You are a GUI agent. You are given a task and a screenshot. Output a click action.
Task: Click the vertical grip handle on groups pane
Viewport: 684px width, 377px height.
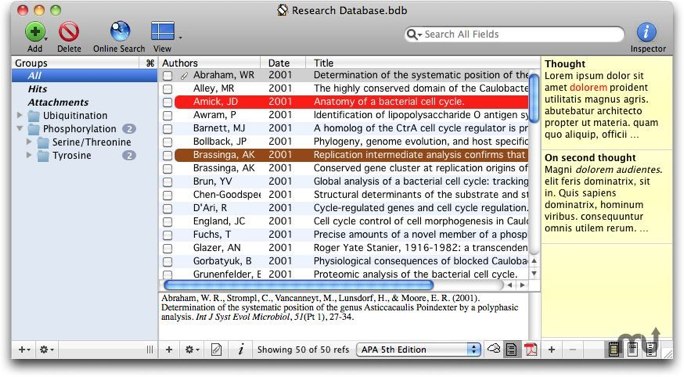[x=150, y=350]
